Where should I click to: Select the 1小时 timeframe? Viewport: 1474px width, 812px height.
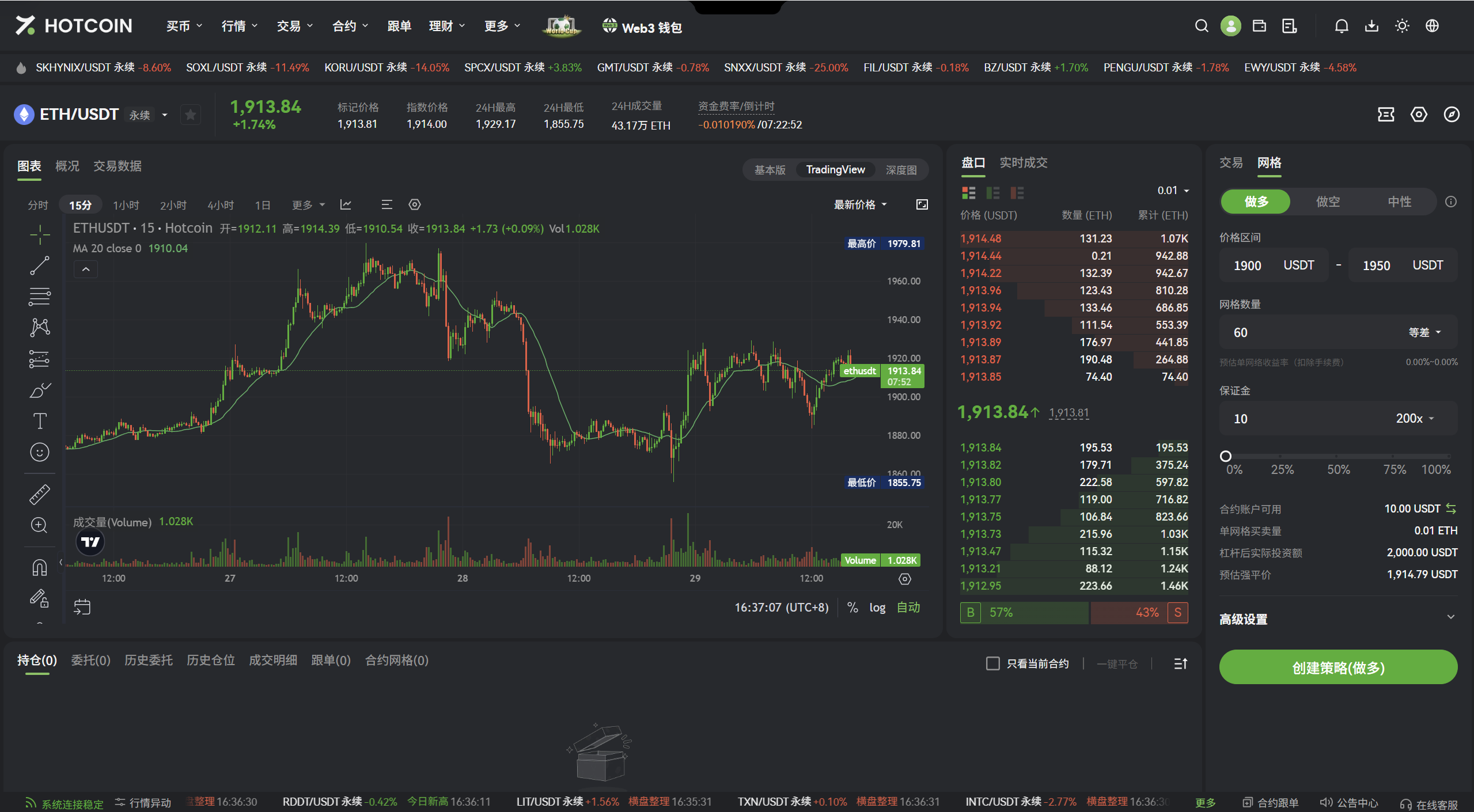point(126,205)
